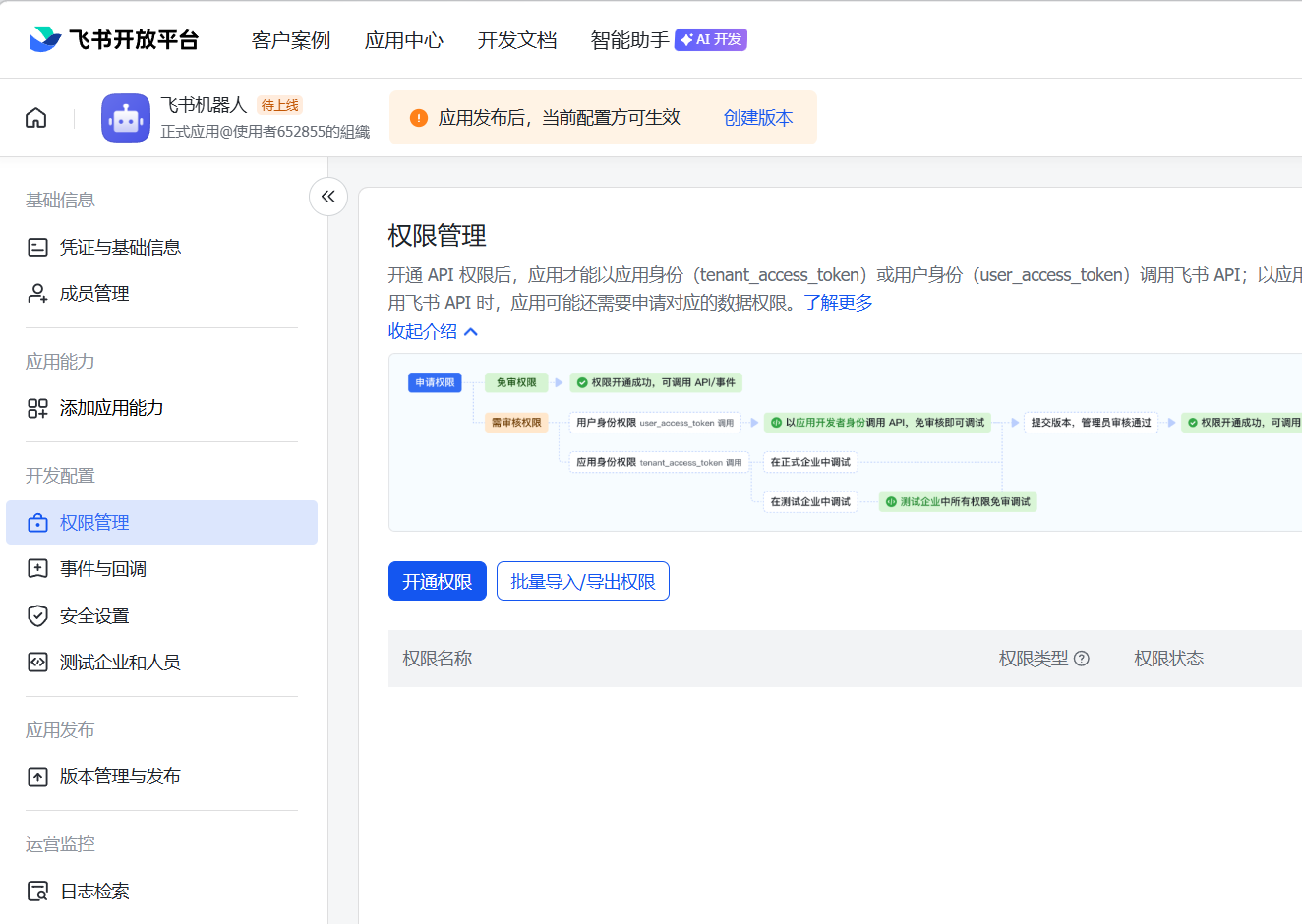Click the 成员管理 add-member icon

click(37, 293)
